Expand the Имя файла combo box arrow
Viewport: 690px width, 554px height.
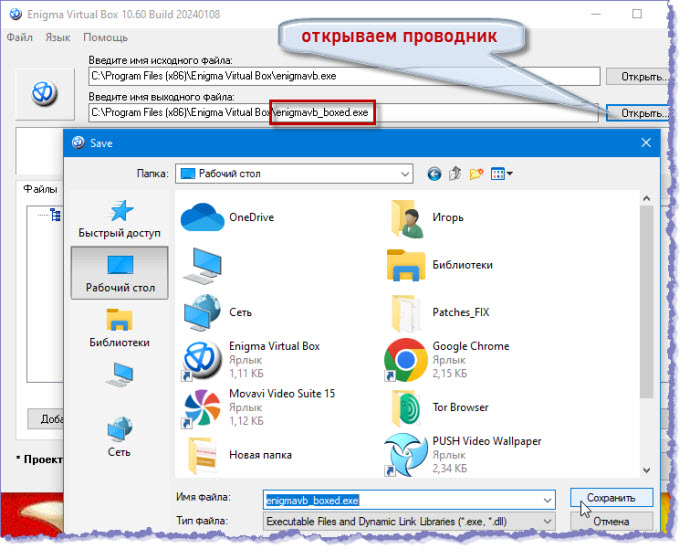547,500
